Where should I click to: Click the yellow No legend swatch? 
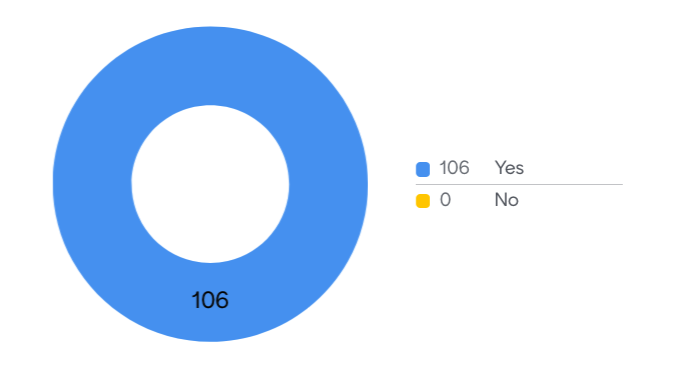(423, 201)
